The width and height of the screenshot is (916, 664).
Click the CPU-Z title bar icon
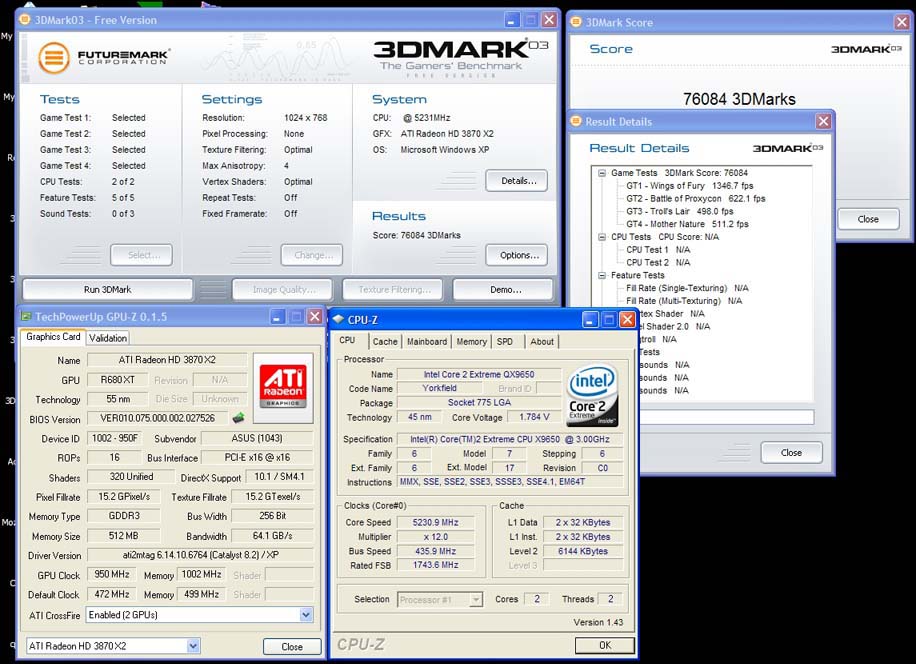point(338,319)
